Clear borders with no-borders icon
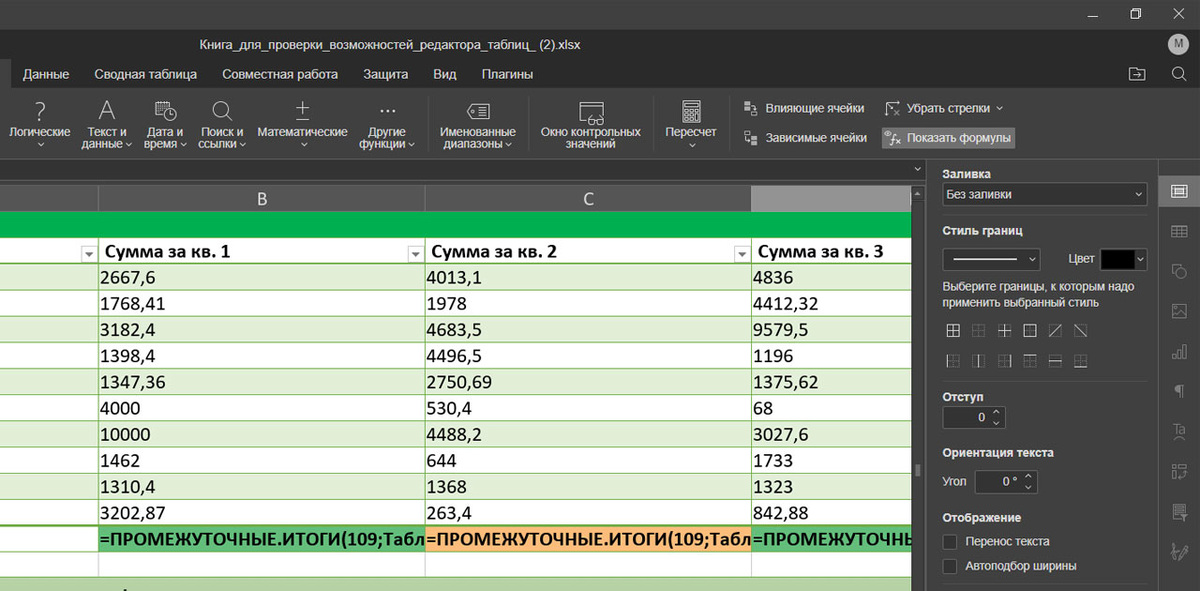Screen dimensions: 1200x591 click(979, 330)
